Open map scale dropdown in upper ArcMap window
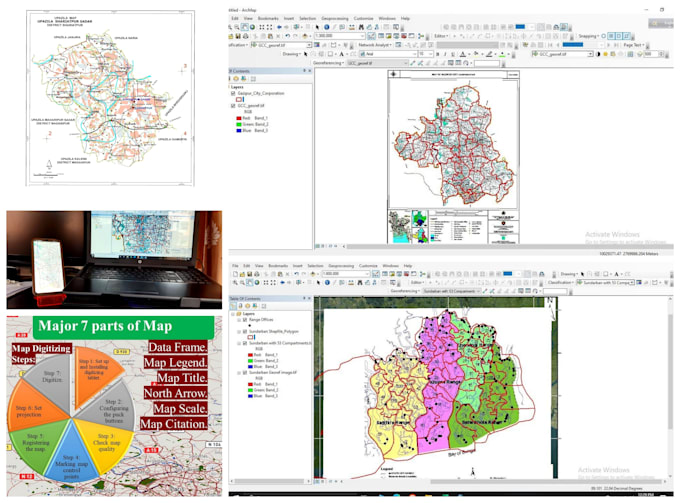The height and width of the screenshot is (503, 680). click(362, 36)
